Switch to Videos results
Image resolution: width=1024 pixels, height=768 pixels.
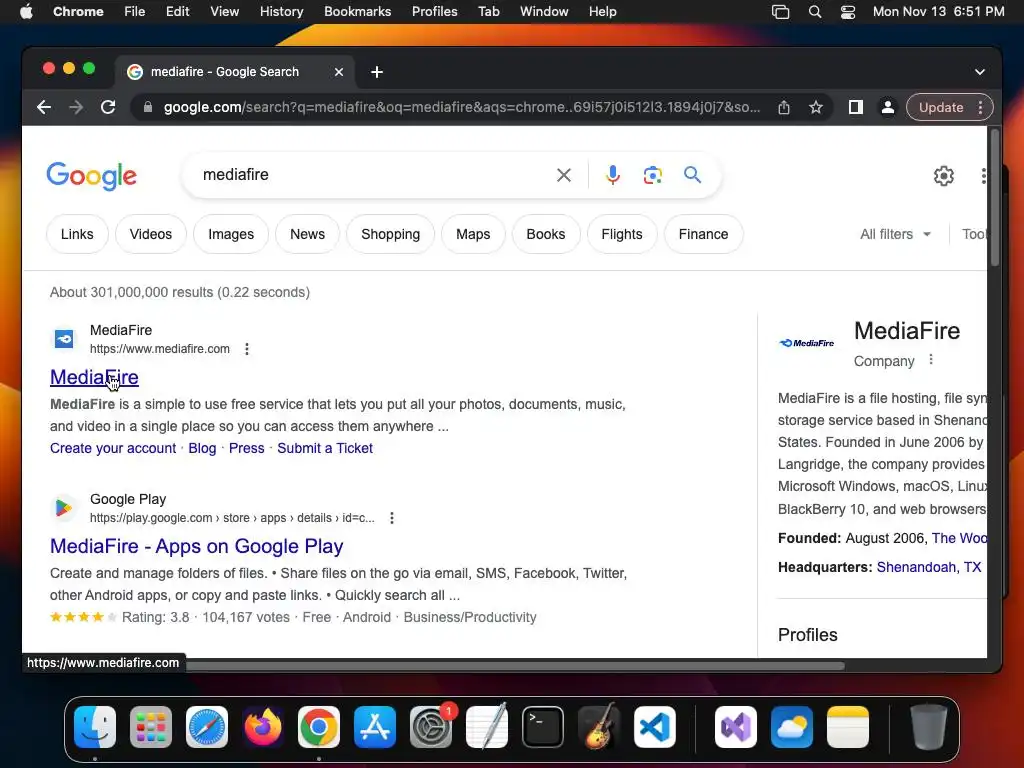pos(151,234)
